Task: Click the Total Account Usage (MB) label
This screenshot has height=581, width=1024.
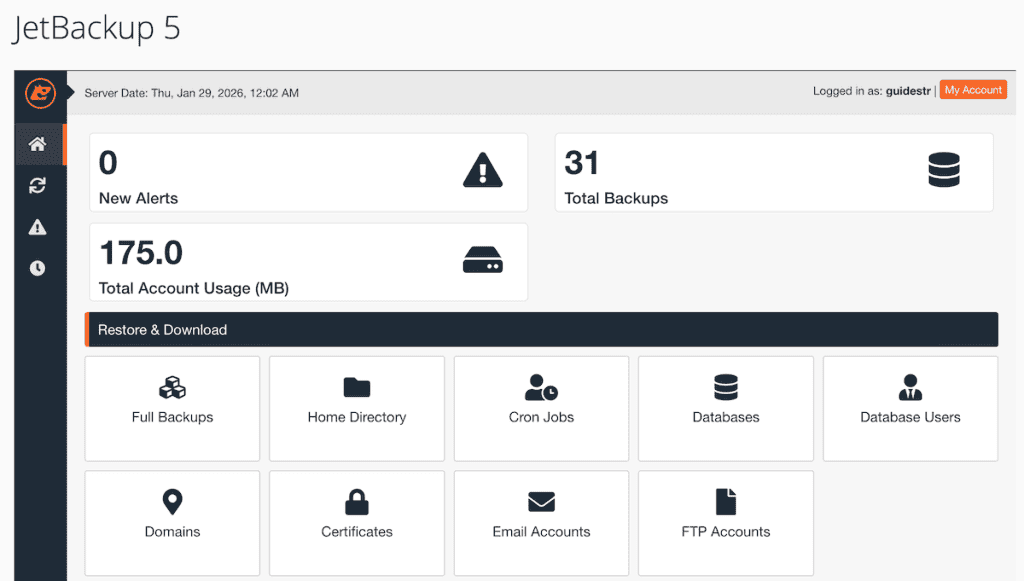Action: pos(194,289)
